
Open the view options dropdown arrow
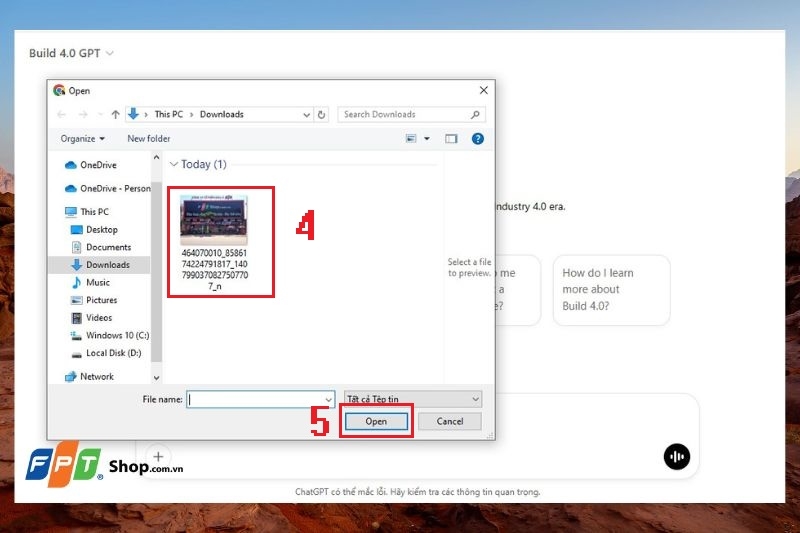click(x=427, y=139)
